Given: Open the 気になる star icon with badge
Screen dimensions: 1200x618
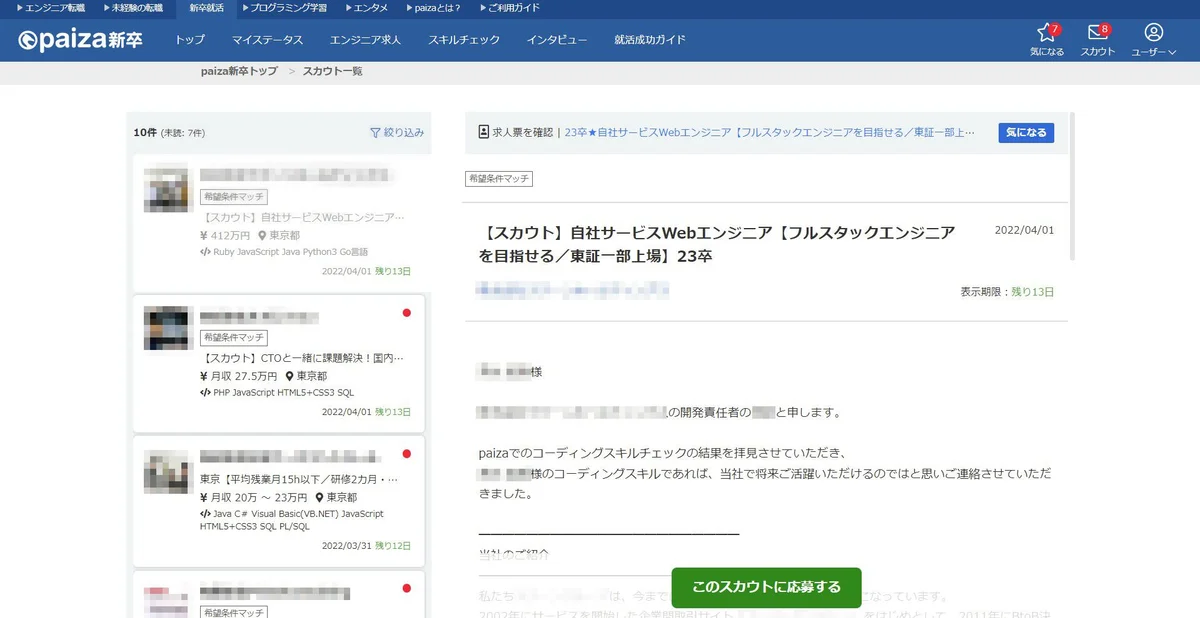Looking at the screenshot, I should tap(1047, 39).
